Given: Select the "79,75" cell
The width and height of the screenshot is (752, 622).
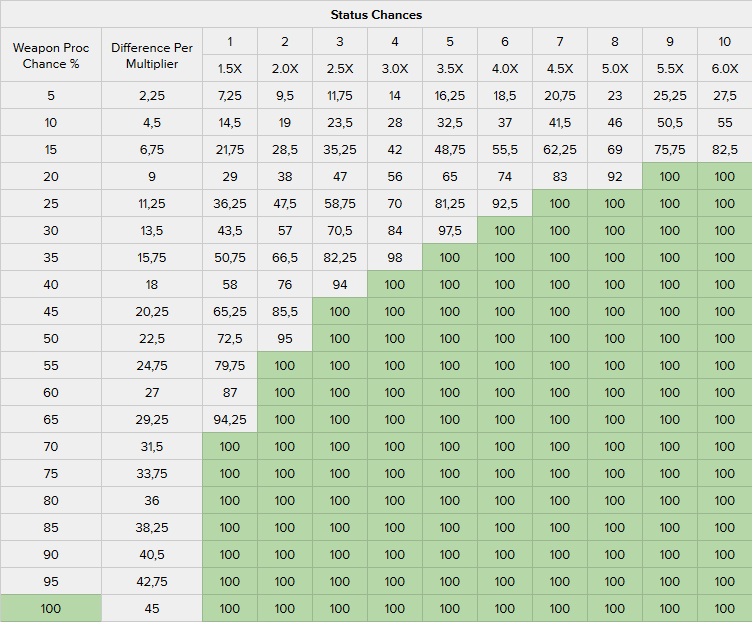Looking at the screenshot, I should (x=230, y=365).
